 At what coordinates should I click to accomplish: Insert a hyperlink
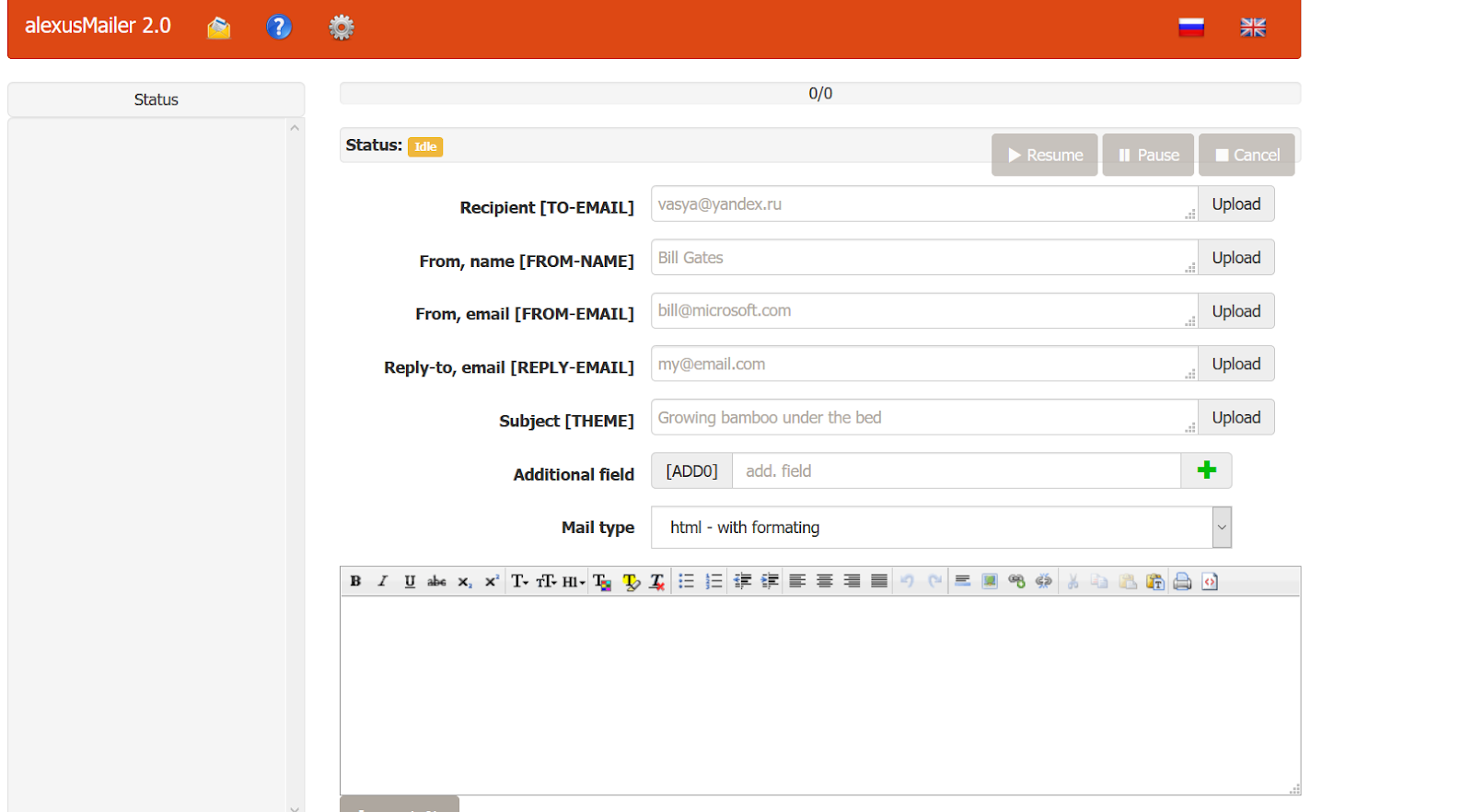click(x=1016, y=581)
